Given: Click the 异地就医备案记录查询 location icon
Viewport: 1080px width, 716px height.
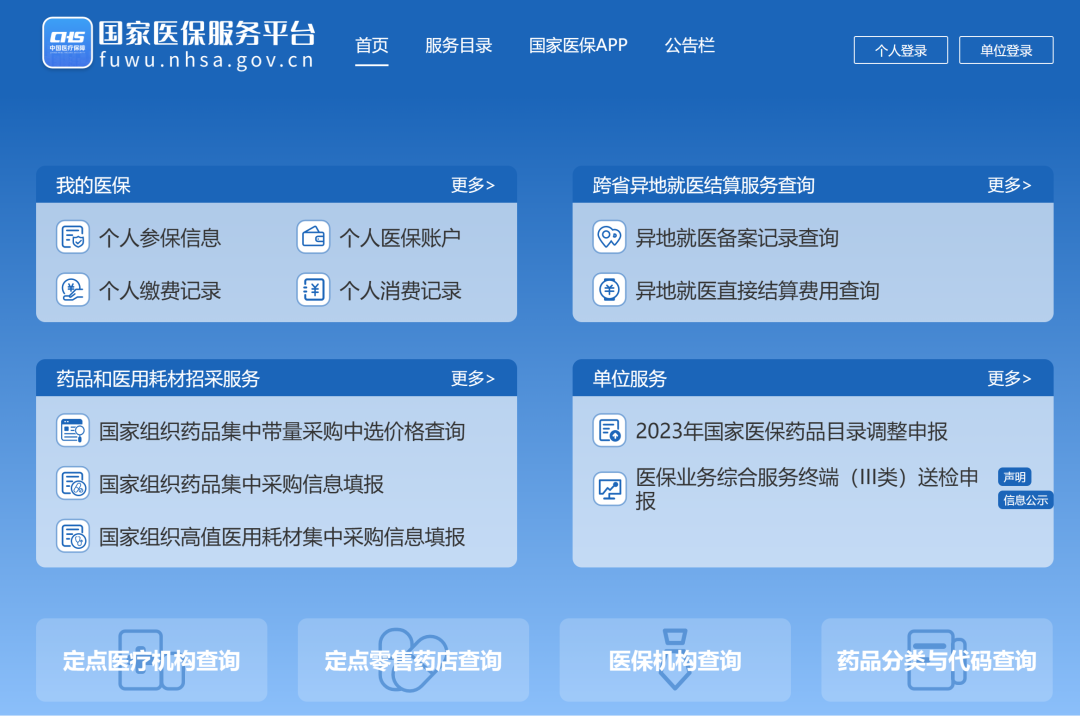Looking at the screenshot, I should click(610, 238).
